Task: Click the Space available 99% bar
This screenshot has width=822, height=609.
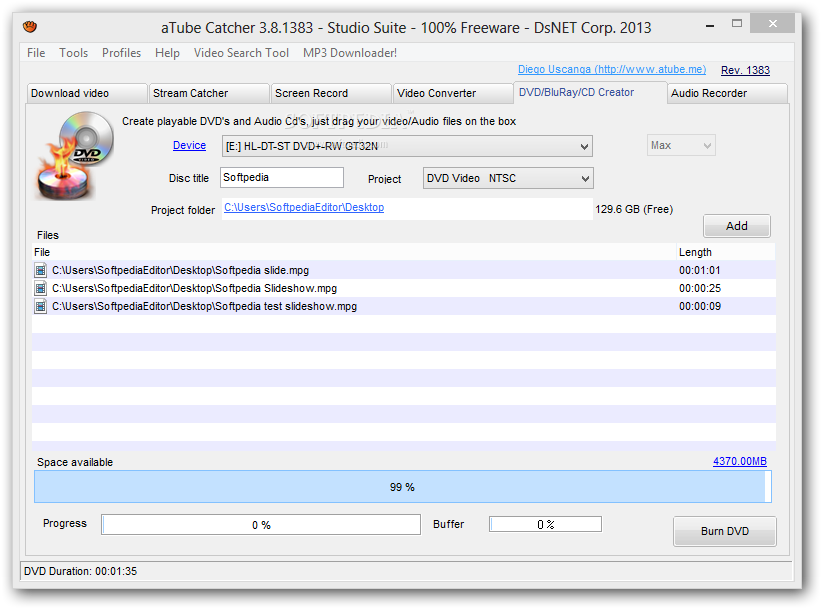Action: (x=403, y=486)
